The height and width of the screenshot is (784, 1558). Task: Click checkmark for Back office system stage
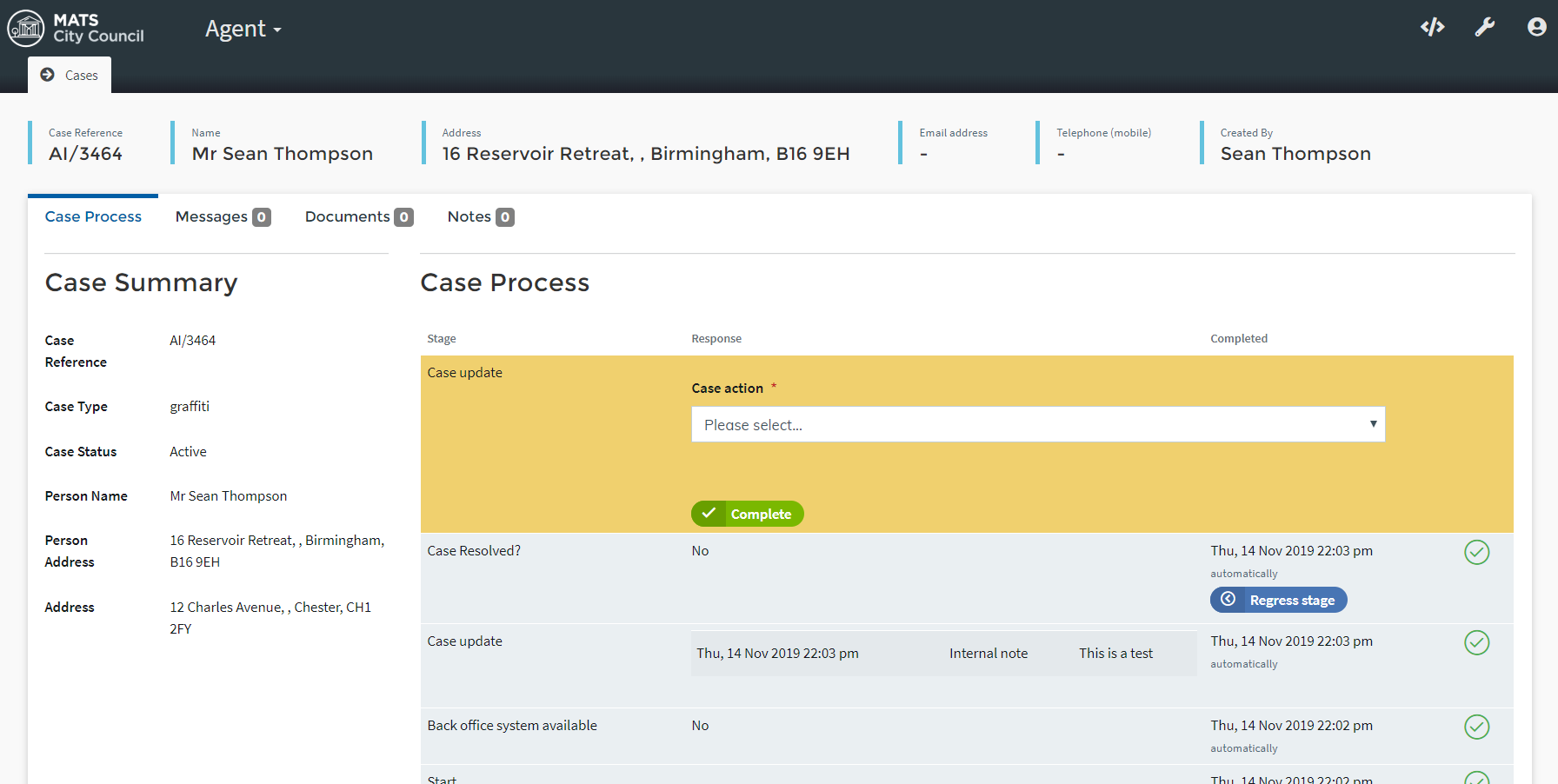pyautogui.click(x=1476, y=727)
